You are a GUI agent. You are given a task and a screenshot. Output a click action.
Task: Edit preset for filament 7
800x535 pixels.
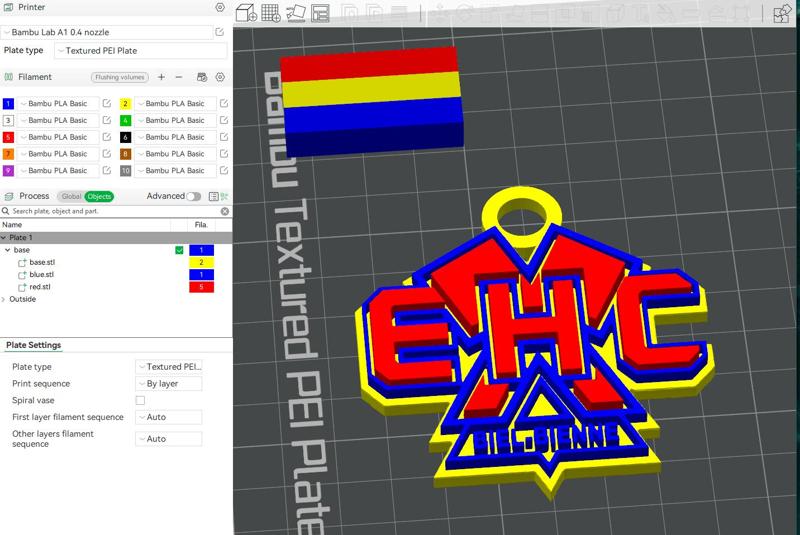pos(107,154)
